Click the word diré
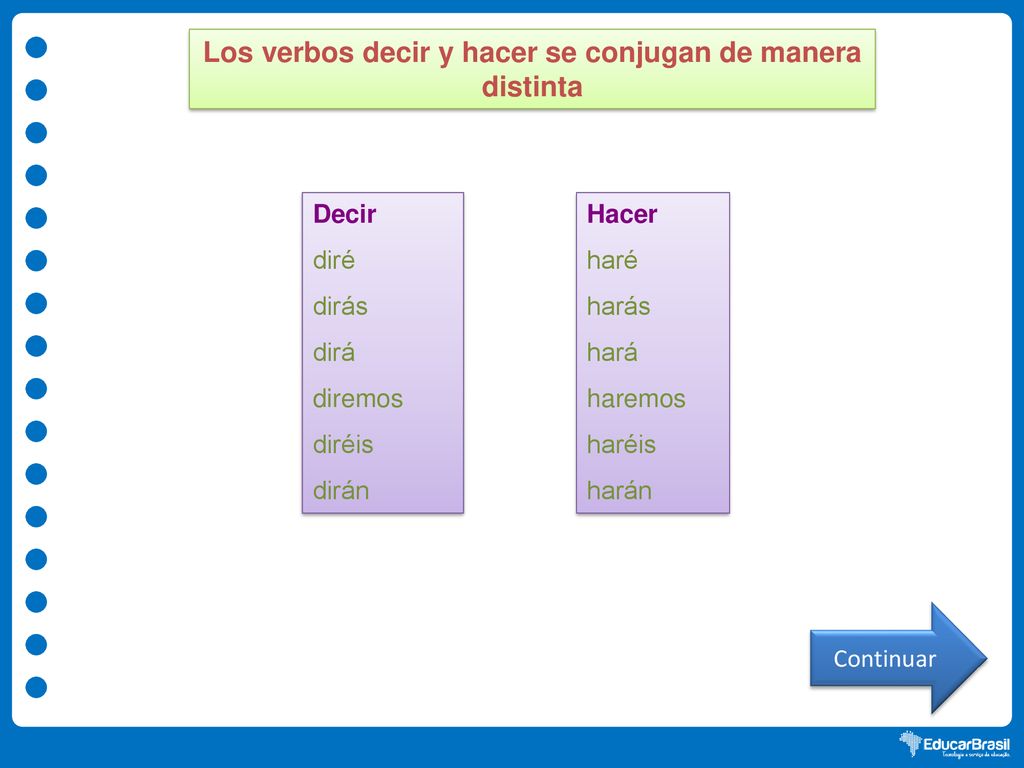The image size is (1024, 768). point(334,261)
